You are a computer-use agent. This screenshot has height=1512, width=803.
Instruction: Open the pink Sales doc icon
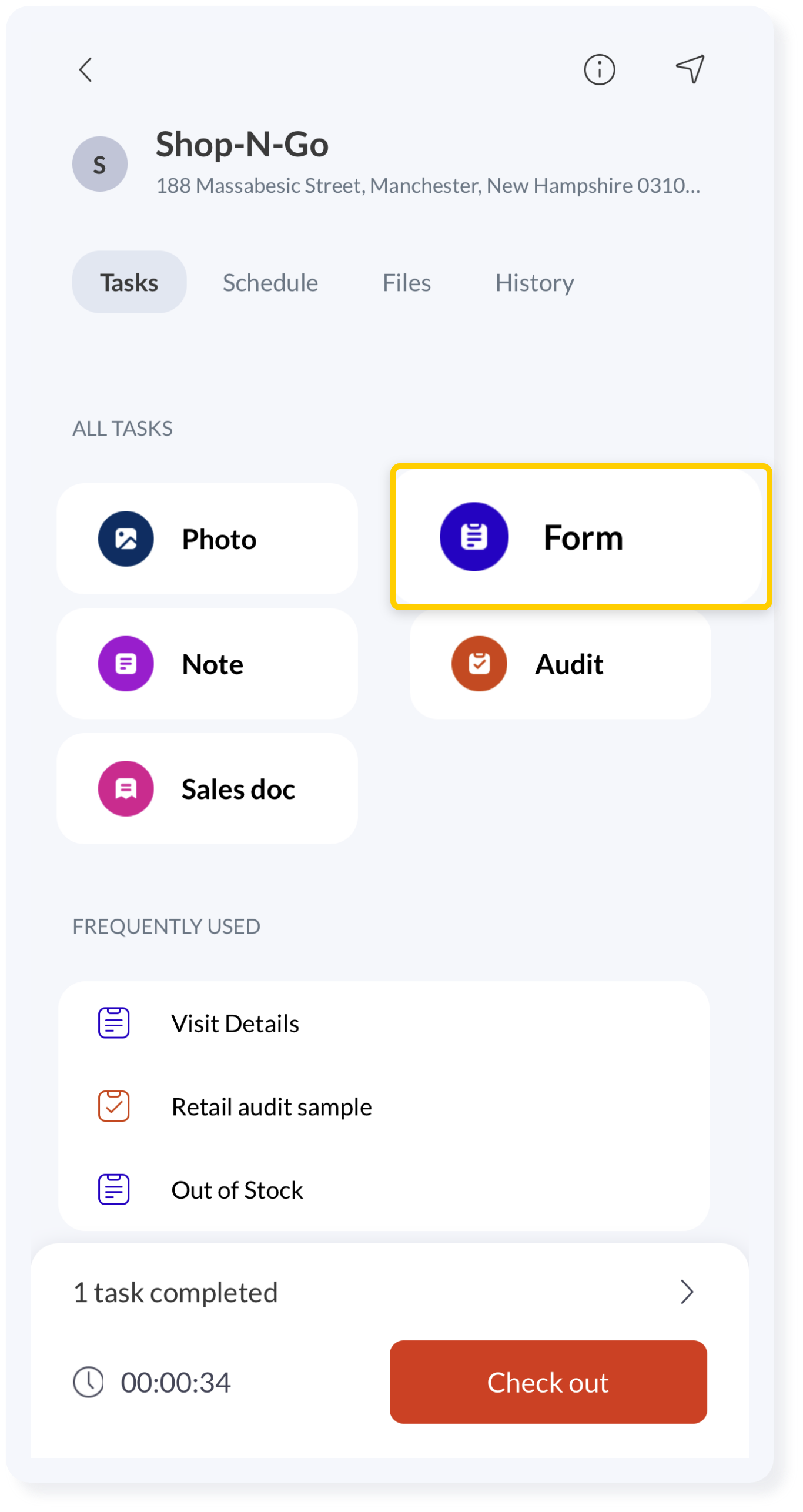126,790
